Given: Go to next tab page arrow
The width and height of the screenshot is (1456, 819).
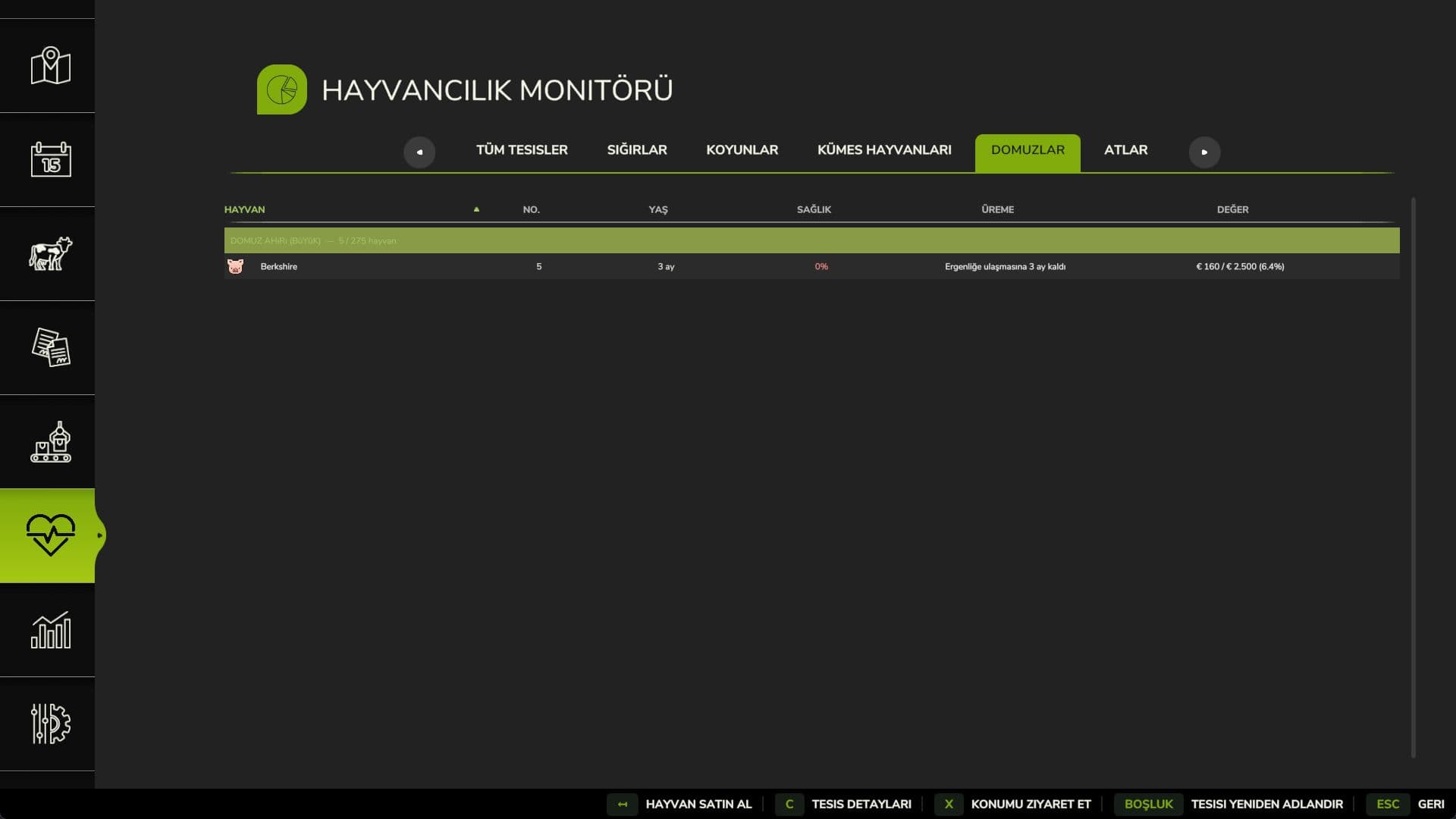Looking at the screenshot, I should pyautogui.click(x=1204, y=152).
